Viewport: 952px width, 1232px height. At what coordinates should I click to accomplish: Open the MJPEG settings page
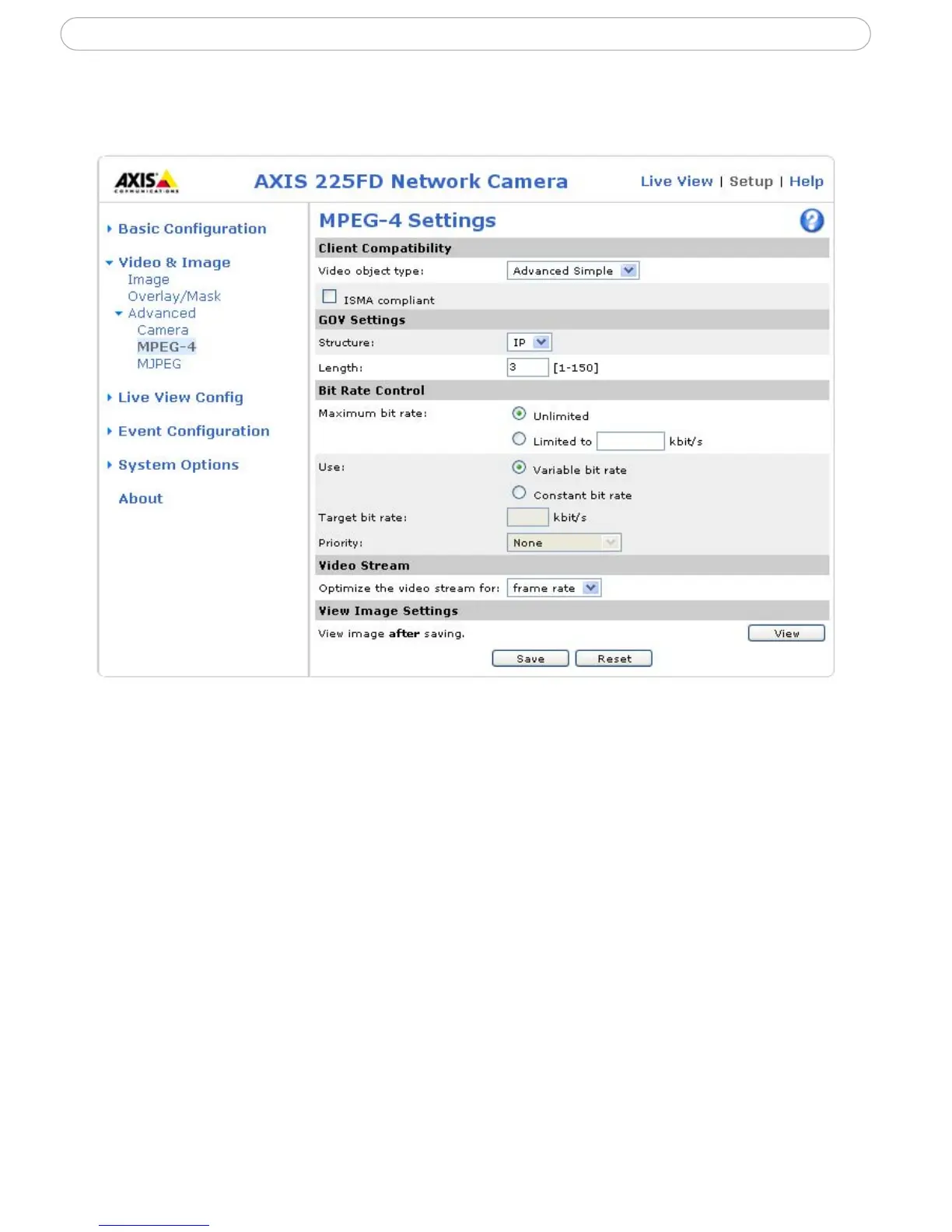pyautogui.click(x=159, y=364)
